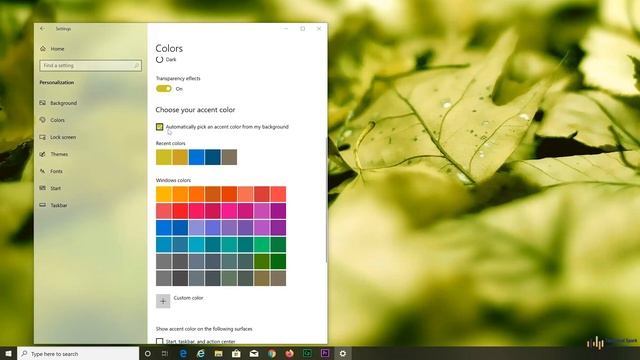The width and height of the screenshot is (640, 360).
Task: Open Adobe Premiere from taskbar
Action: coord(325,353)
